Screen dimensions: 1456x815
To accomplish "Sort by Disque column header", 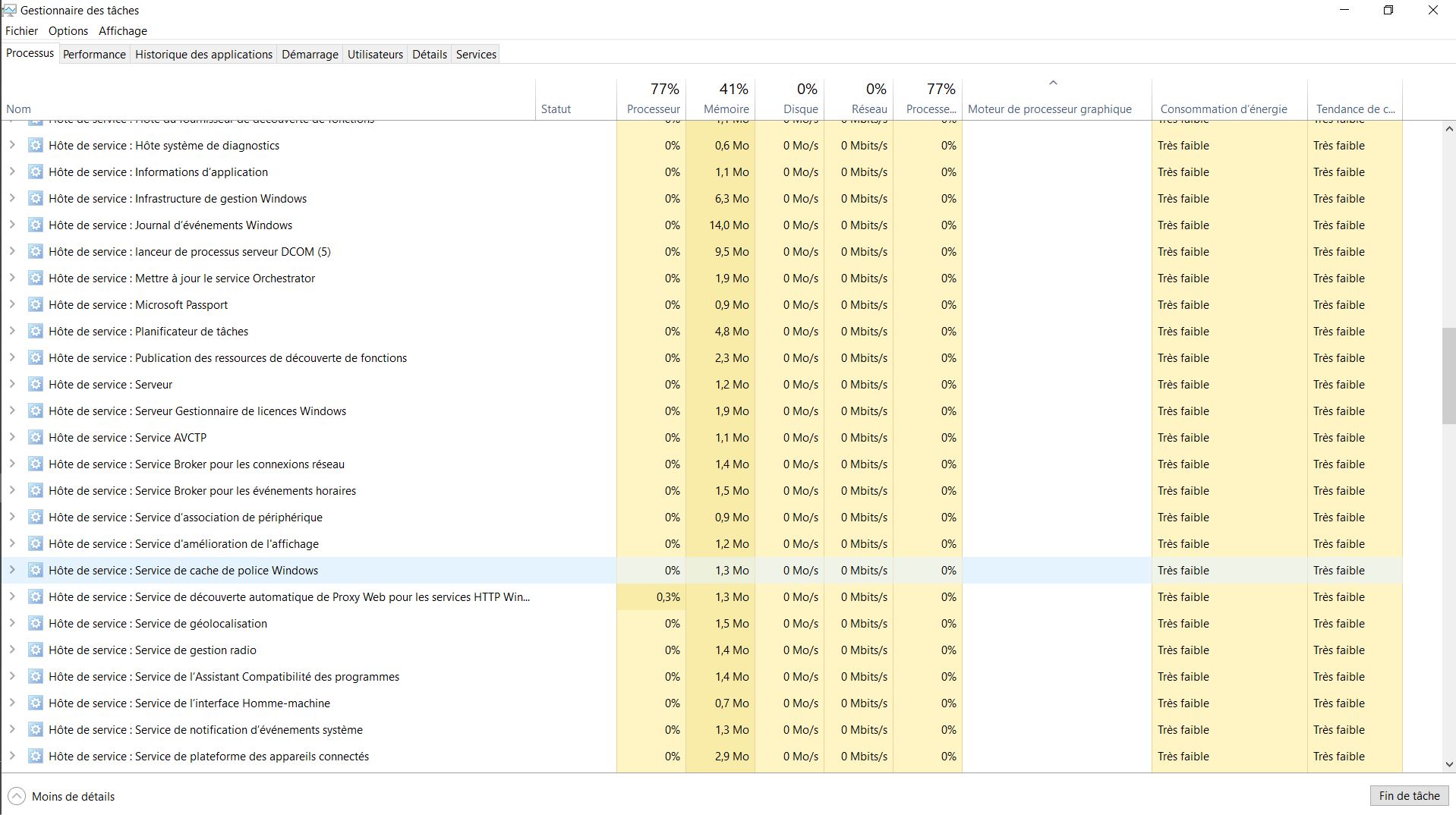I will point(789,99).
